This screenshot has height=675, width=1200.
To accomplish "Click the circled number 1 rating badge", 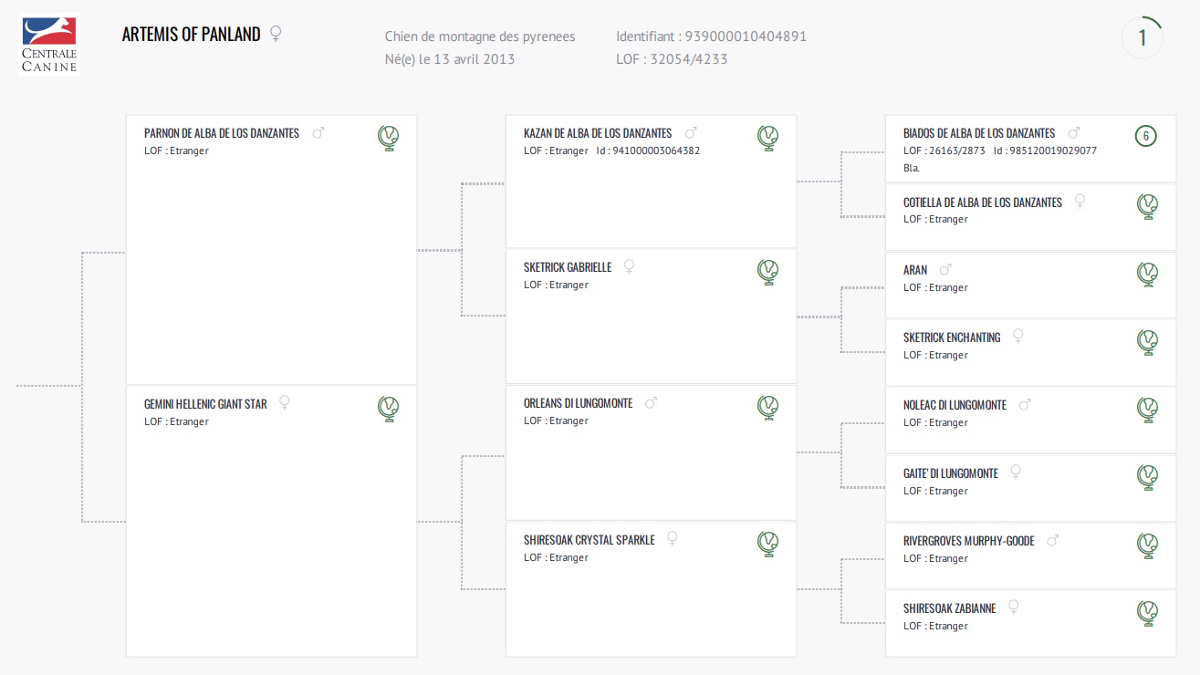I will pyautogui.click(x=1142, y=38).
